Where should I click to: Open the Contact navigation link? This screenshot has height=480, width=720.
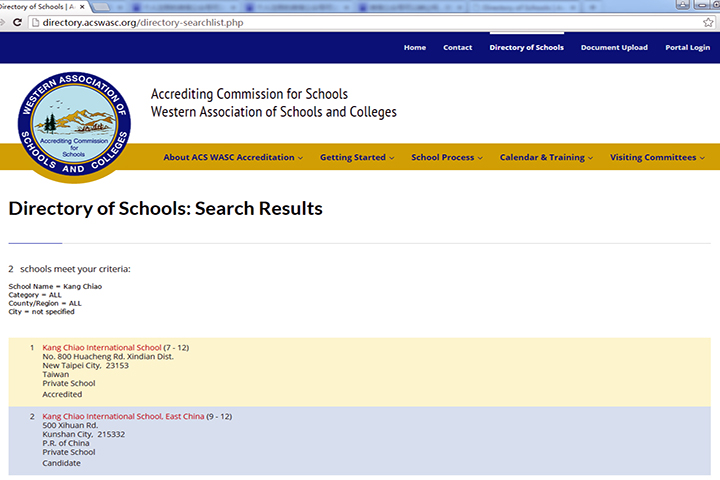point(457,47)
